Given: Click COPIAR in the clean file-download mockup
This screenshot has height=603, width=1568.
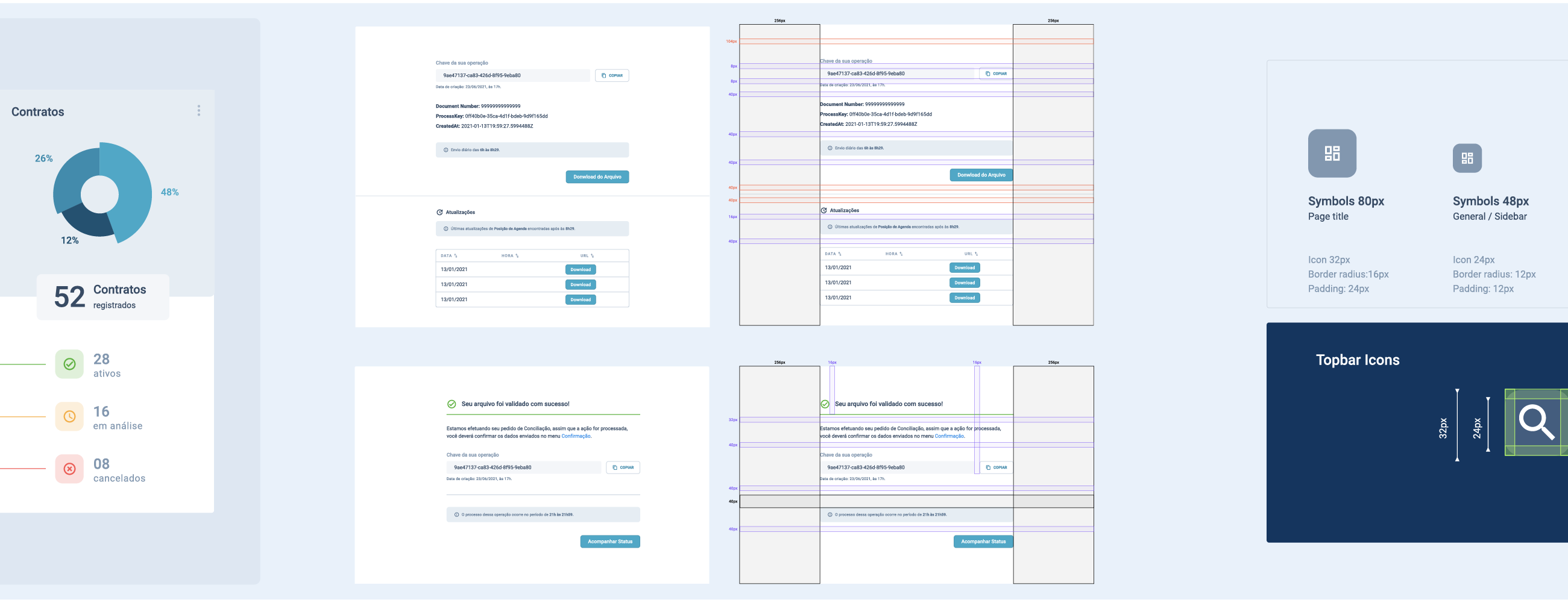Looking at the screenshot, I should (x=612, y=75).
